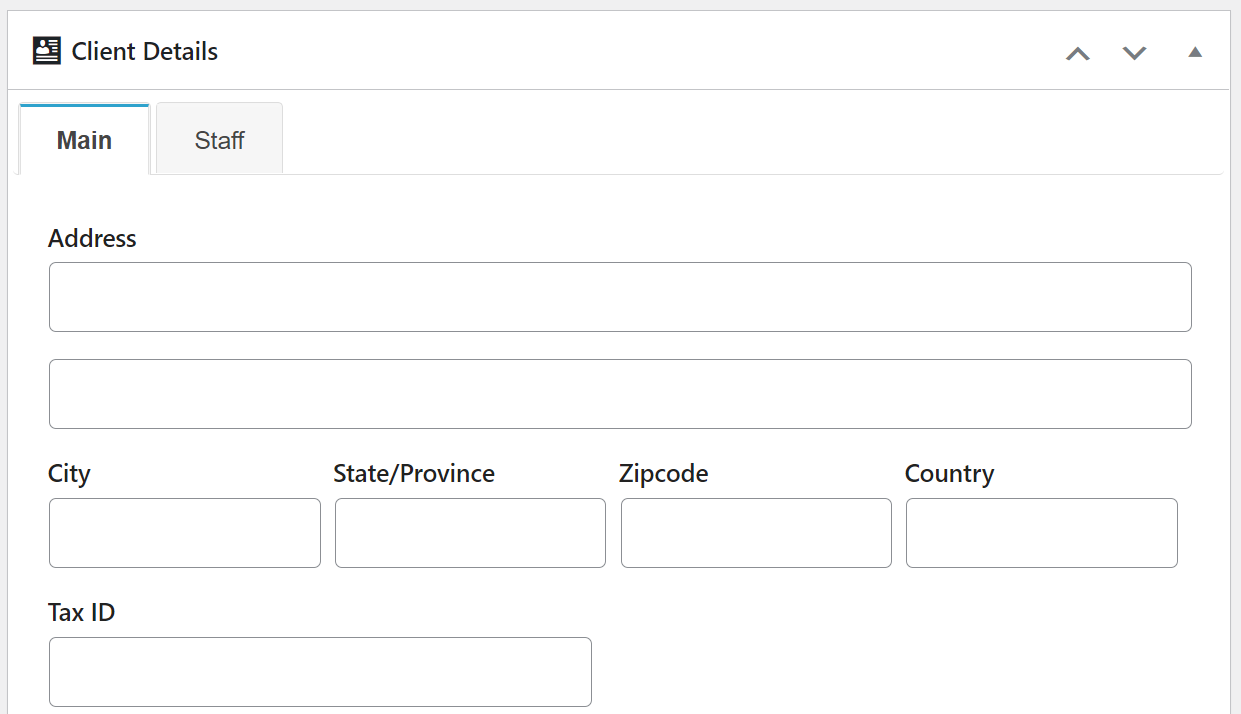
Task: Click the Client Details contact card icon
Action: pos(46,51)
